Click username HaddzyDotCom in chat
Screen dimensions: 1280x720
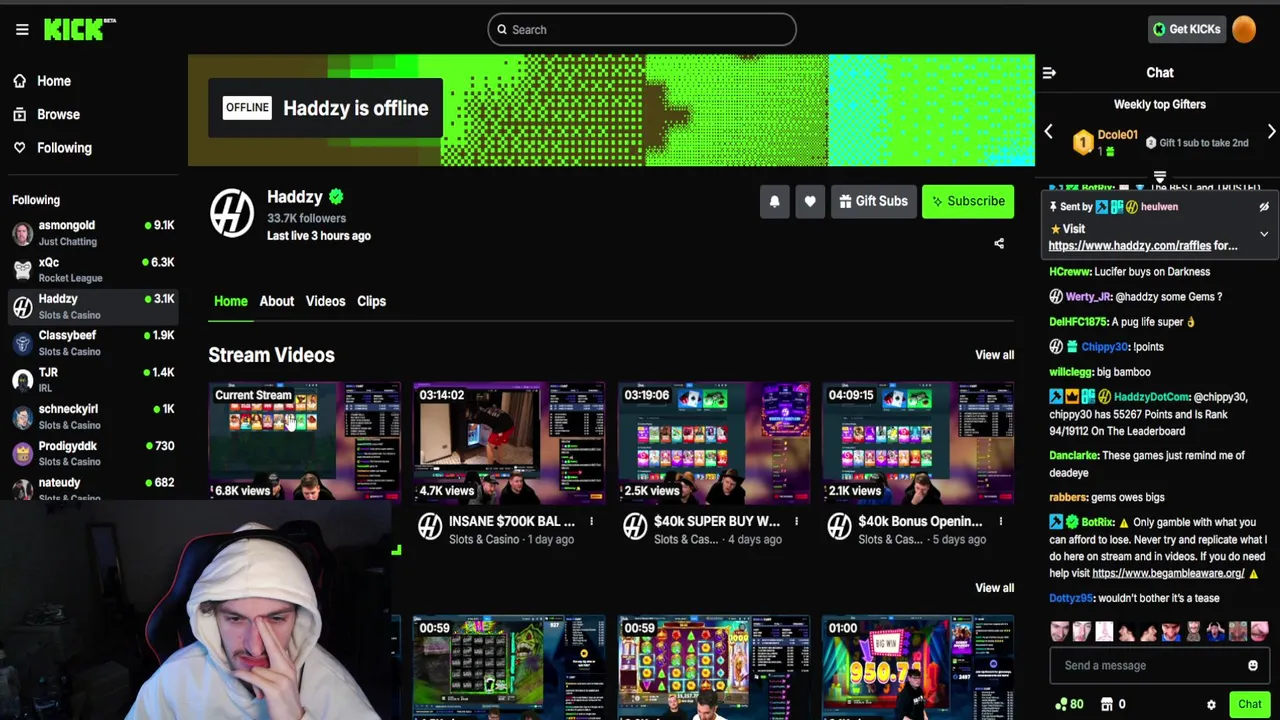[1151, 397]
